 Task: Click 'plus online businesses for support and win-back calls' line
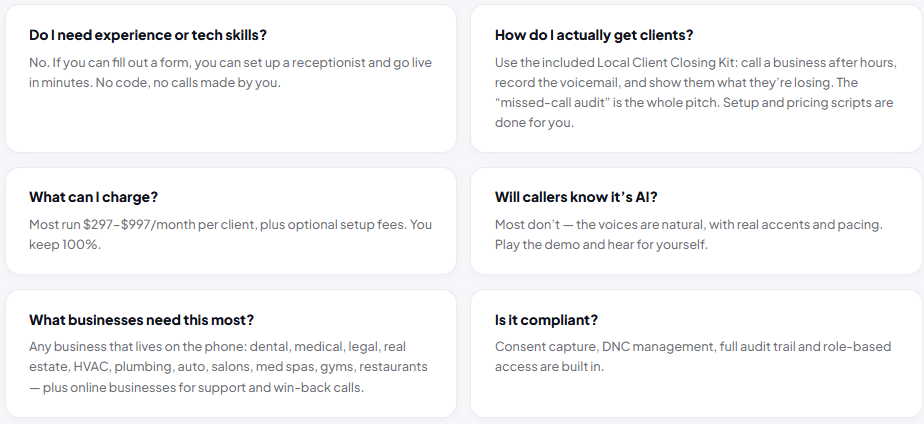click(203, 387)
